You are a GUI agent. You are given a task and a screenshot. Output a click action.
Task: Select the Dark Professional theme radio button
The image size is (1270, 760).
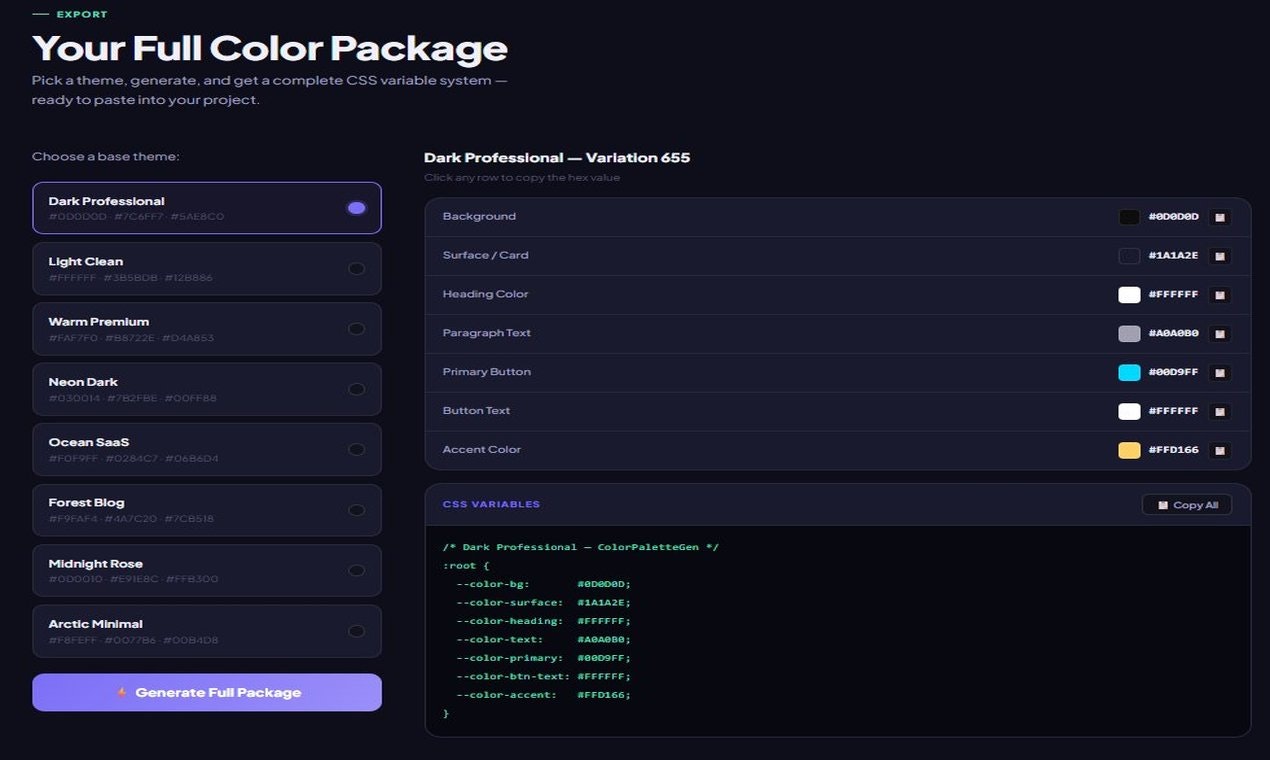tap(357, 207)
